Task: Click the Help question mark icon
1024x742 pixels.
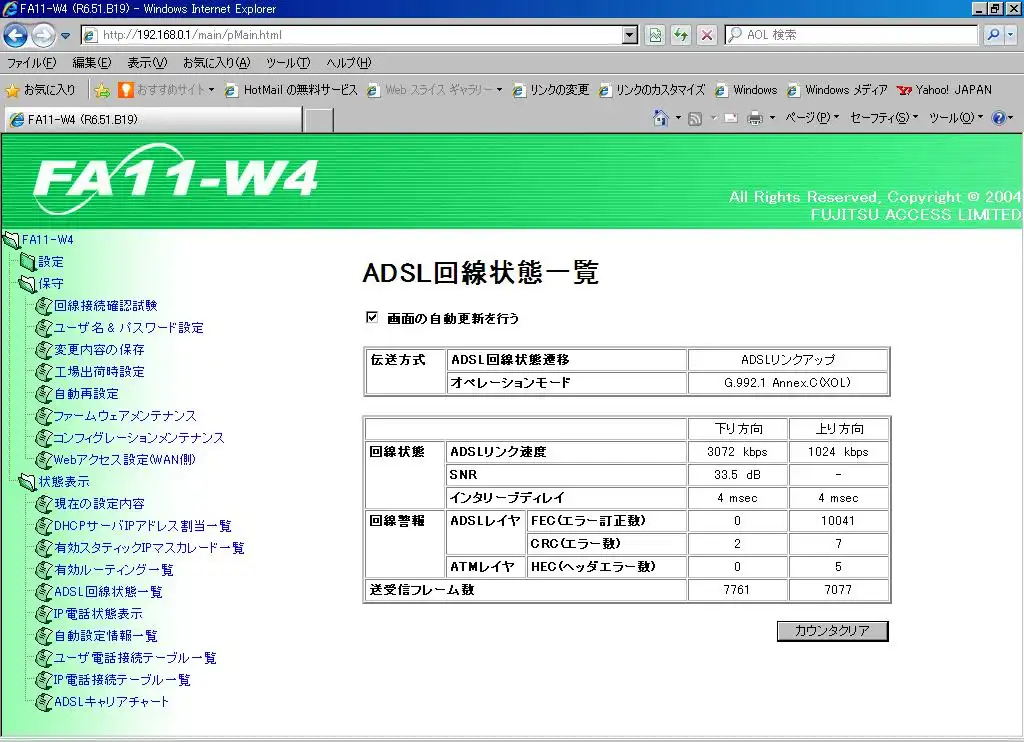Action: pos(997,118)
